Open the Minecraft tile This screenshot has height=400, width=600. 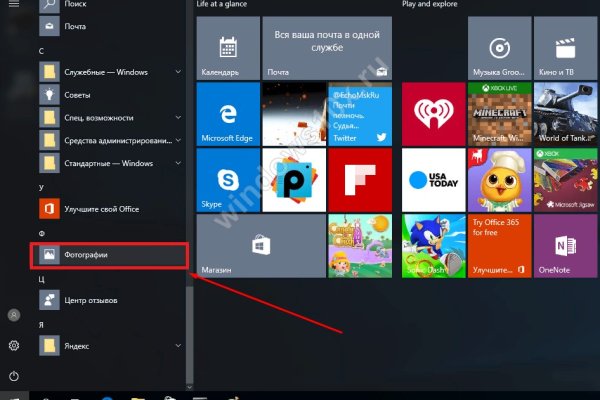click(x=499, y=113)
